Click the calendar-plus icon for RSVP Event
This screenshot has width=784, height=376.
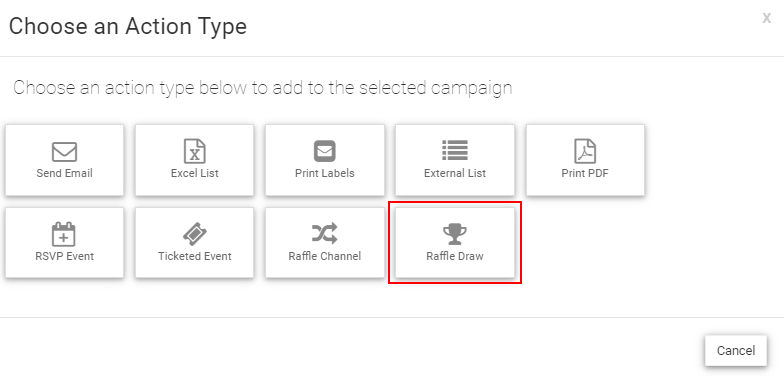coord(64,234)
